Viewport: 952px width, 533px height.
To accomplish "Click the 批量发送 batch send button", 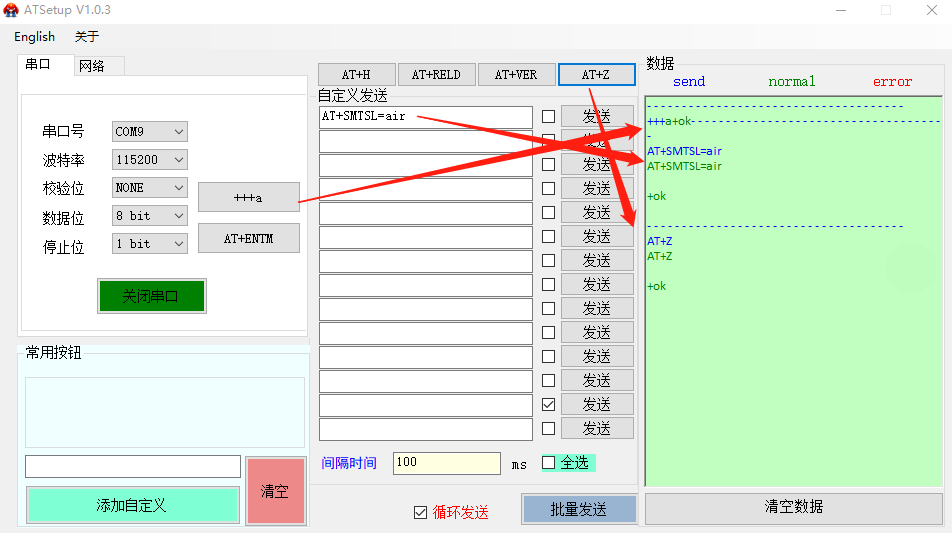I will point(579,509).
